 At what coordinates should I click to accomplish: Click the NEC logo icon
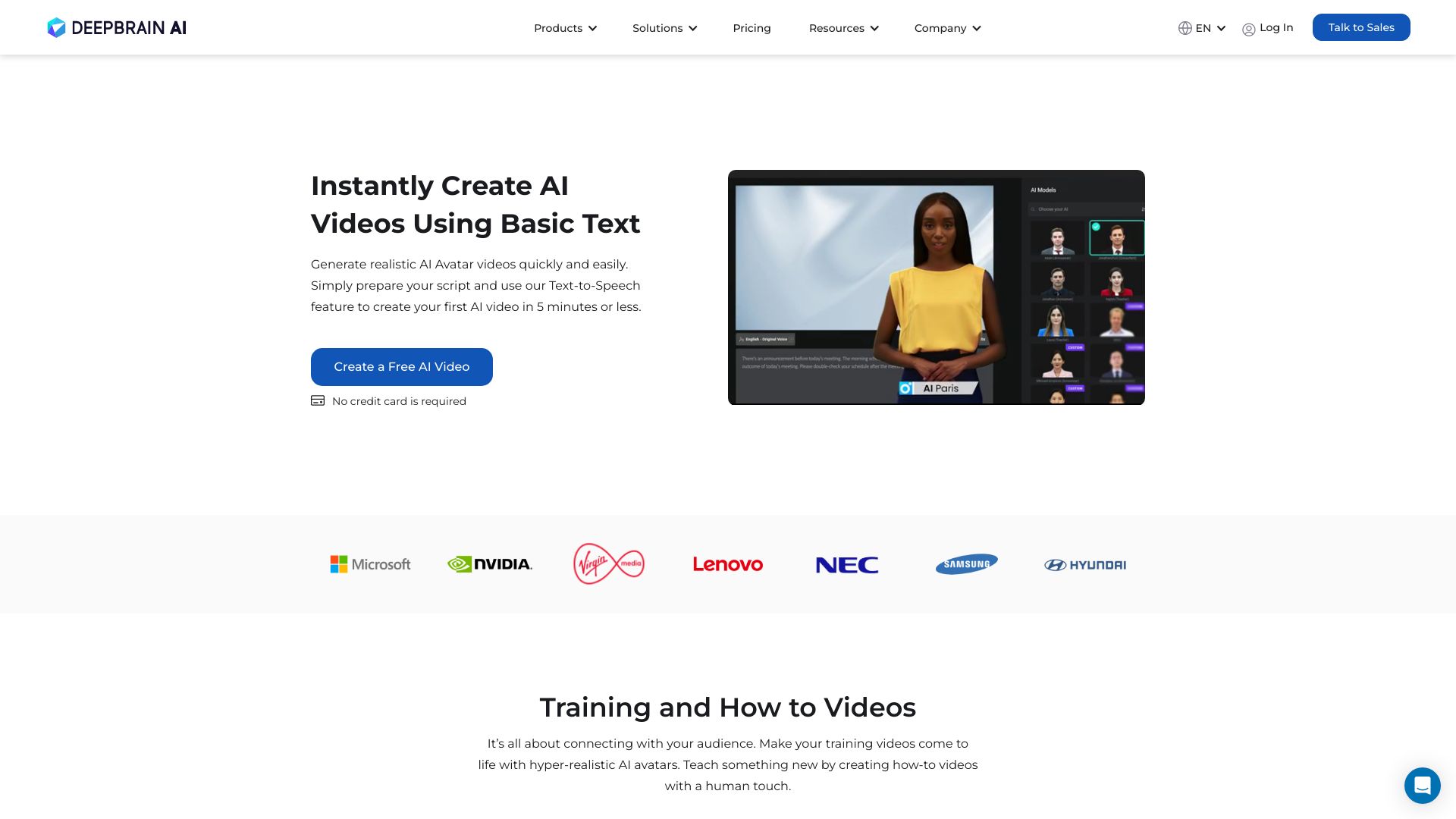tap(847, 564)
